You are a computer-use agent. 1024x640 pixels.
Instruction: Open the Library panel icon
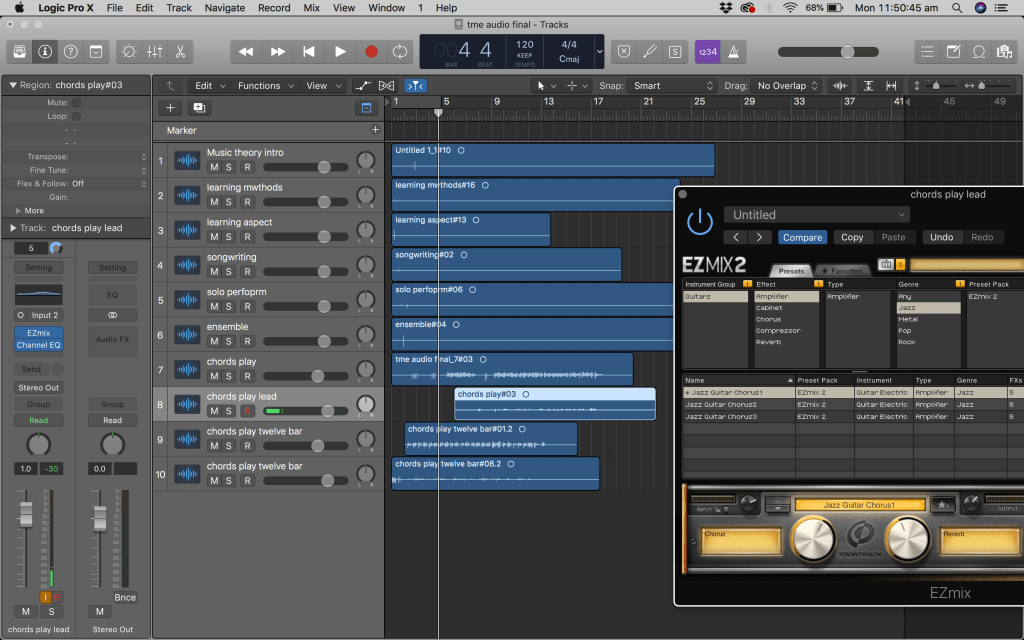coord(19,51)
